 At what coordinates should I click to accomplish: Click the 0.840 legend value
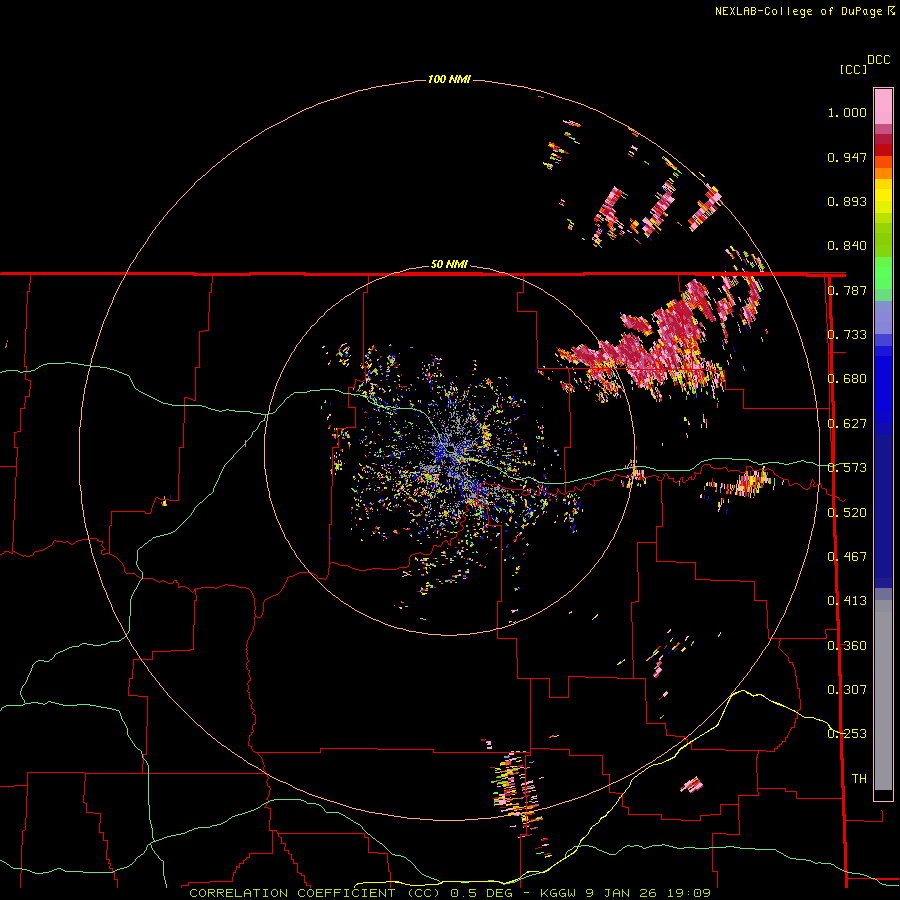(x=847, y=246)
